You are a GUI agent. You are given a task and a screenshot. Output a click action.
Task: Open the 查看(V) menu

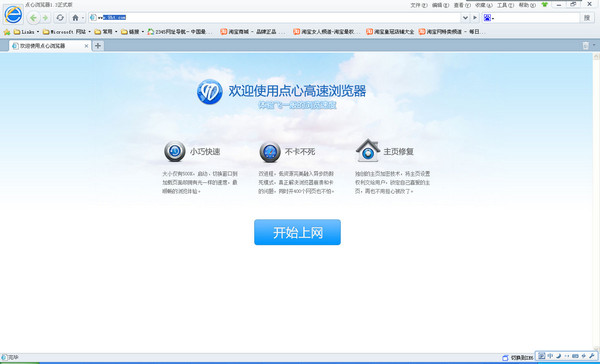click(x=462, y=5)
